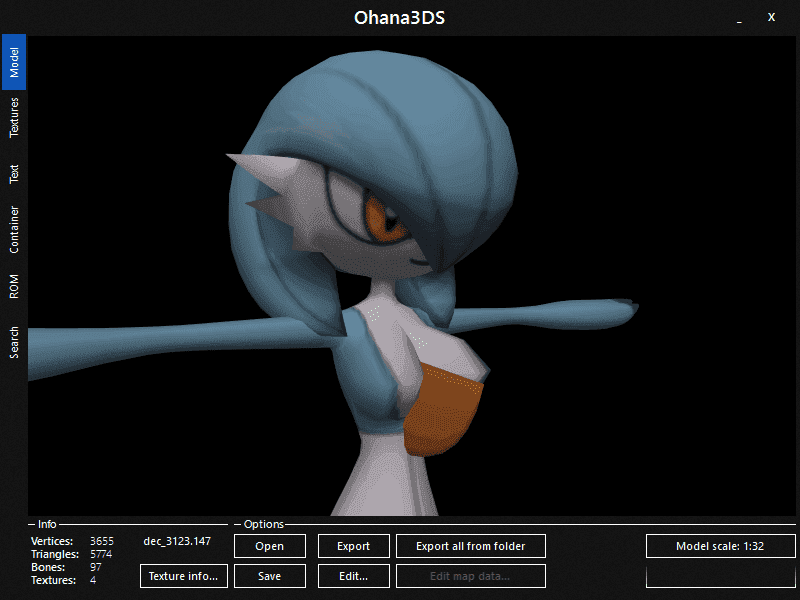Click the 3D model preview viewport
The height and width of the screenshot is (600, 800).
(412, 276)
